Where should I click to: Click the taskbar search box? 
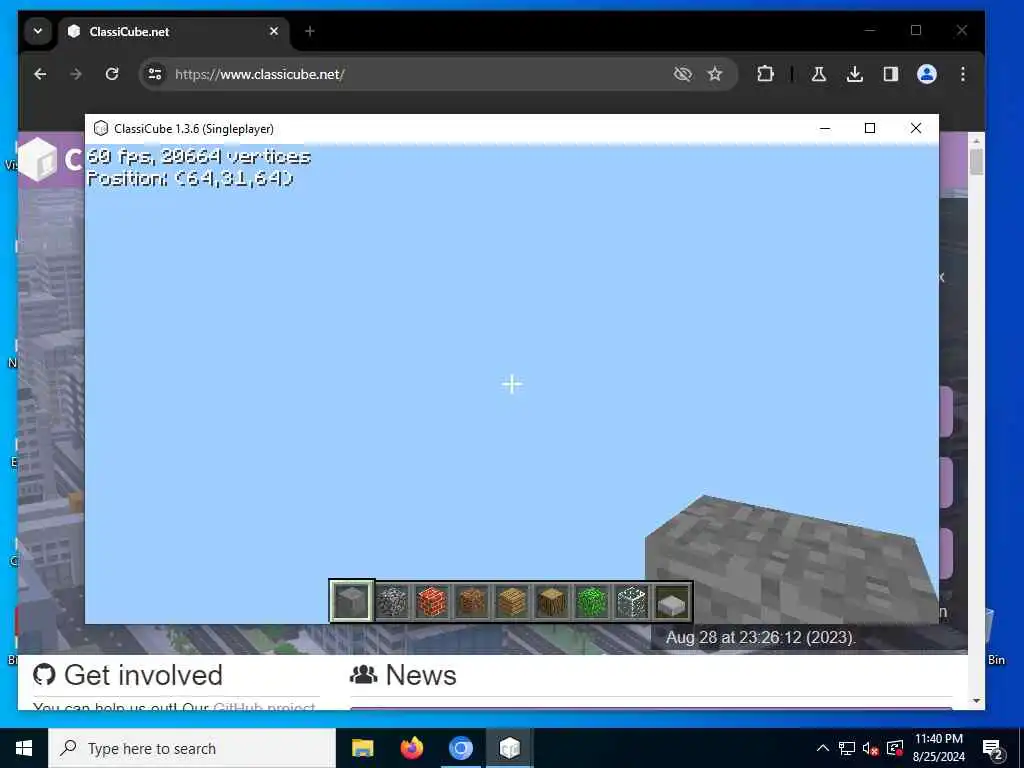(x=192, y=748)
